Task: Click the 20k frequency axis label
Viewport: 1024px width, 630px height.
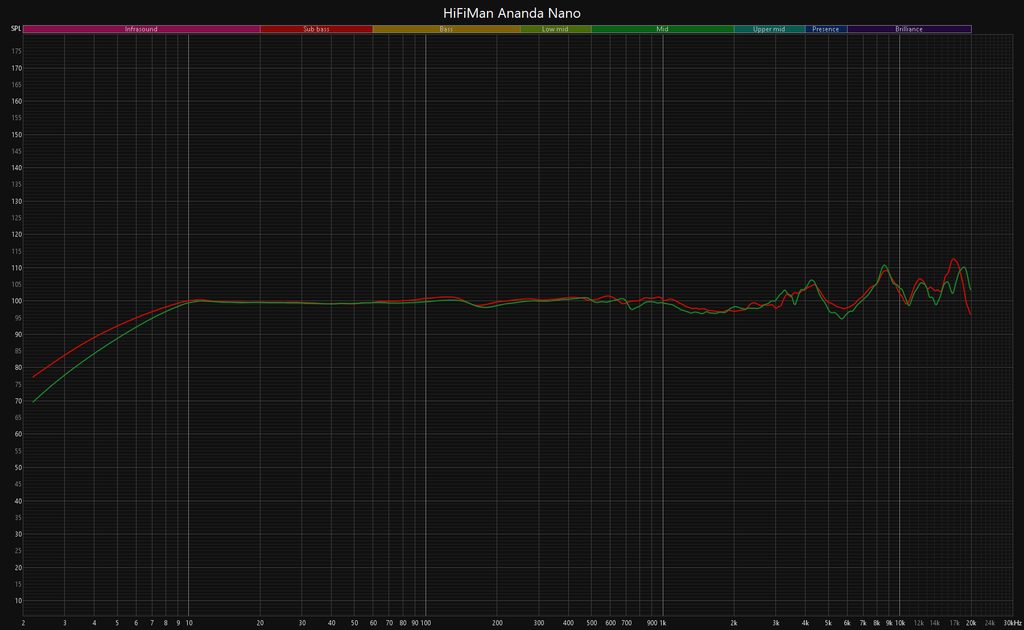Action: (970, 622)
